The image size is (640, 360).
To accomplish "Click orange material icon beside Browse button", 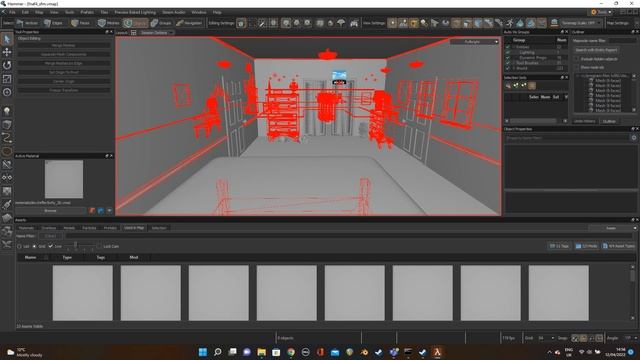I will 92,211.
